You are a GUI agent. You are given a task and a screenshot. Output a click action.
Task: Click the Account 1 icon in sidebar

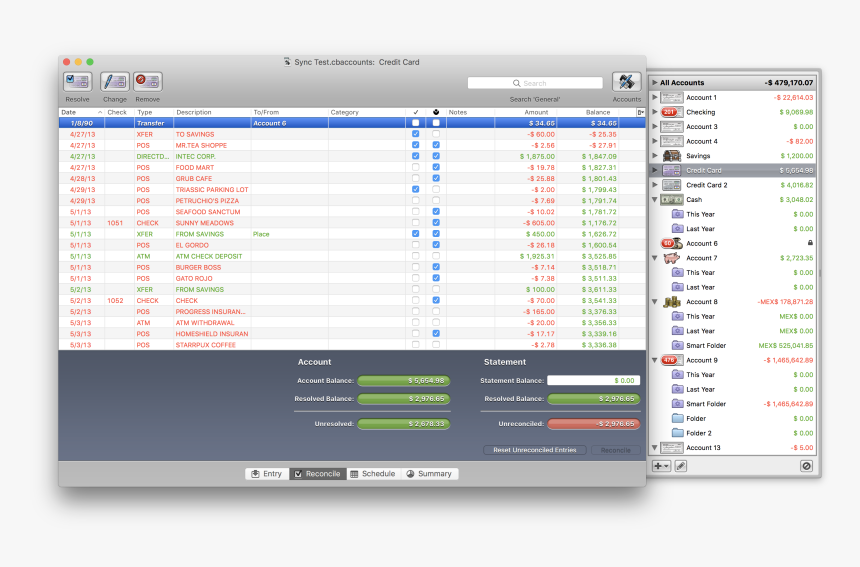(x=671, y=98)
